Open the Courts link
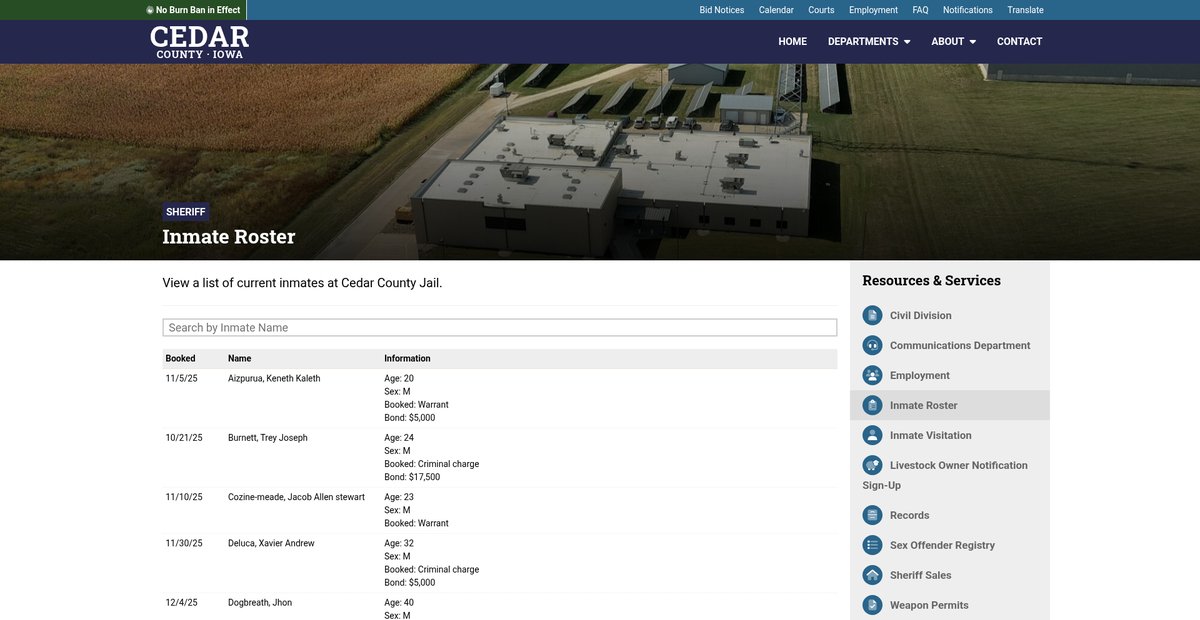 821,10
